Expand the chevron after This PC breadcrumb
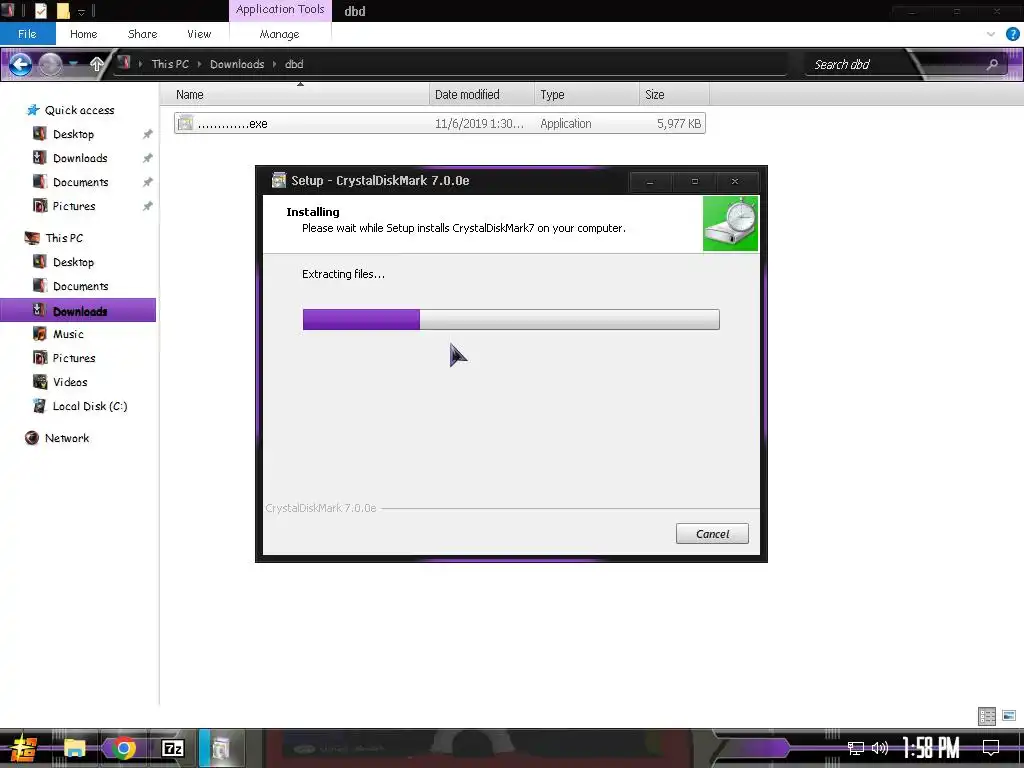1024x768 pixels. point(200,64)
